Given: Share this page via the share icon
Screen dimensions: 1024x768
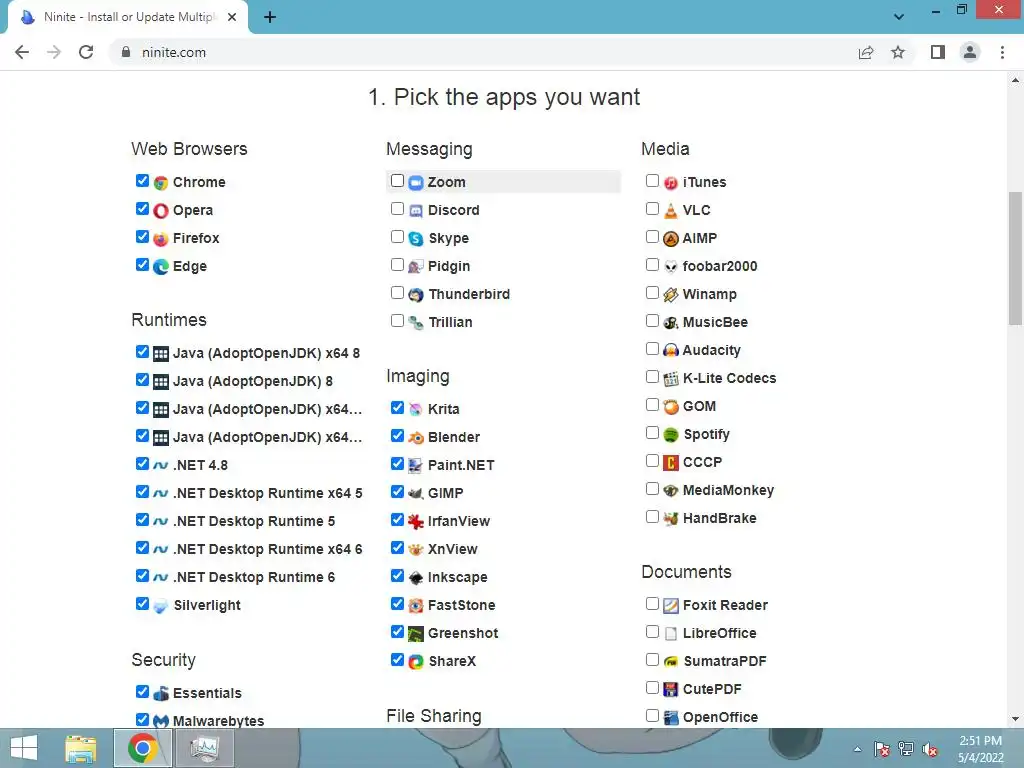Looking at the screenshot, I should (x=866, y=52).
